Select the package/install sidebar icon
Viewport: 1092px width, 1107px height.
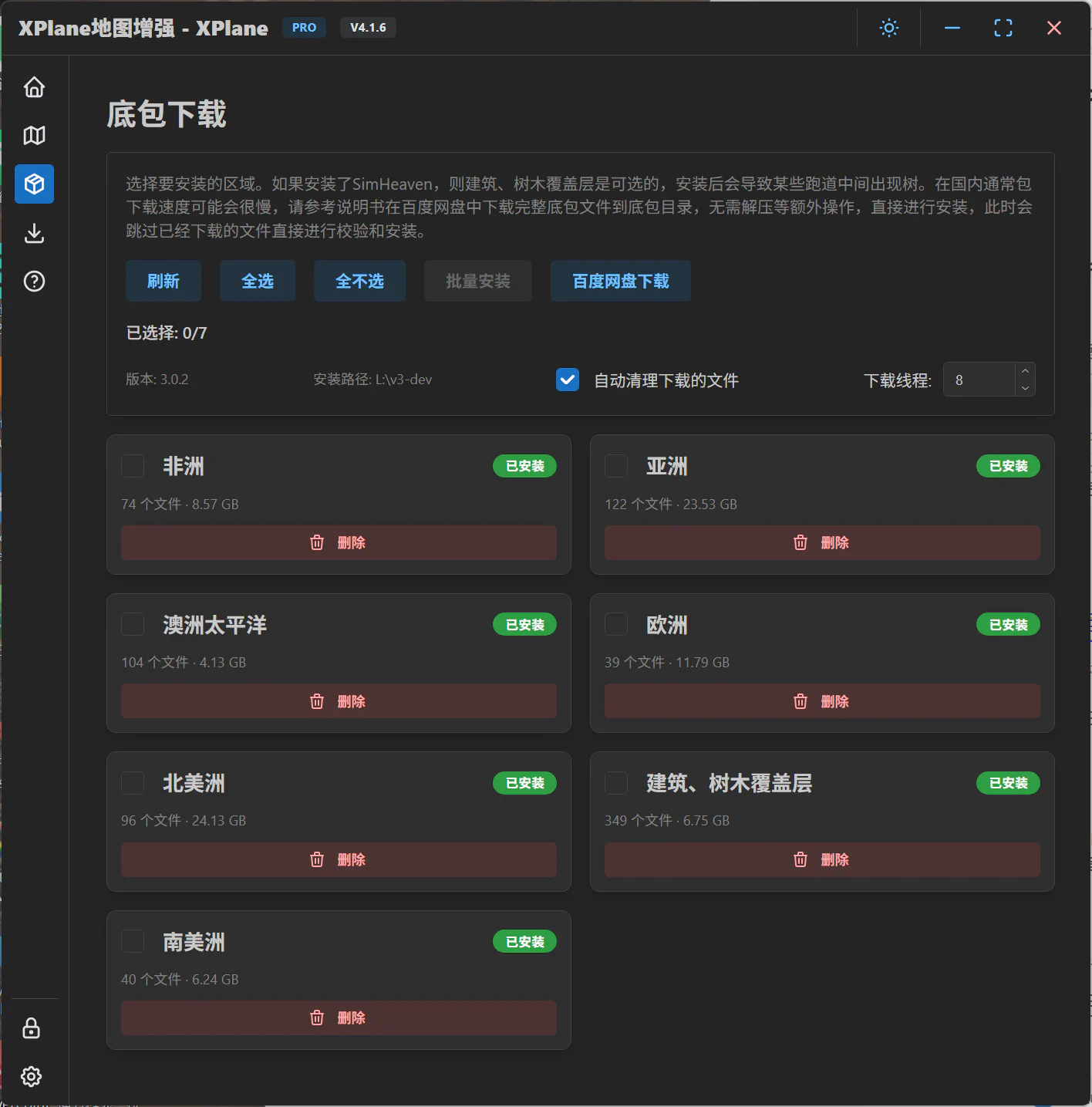coord(34,184)
